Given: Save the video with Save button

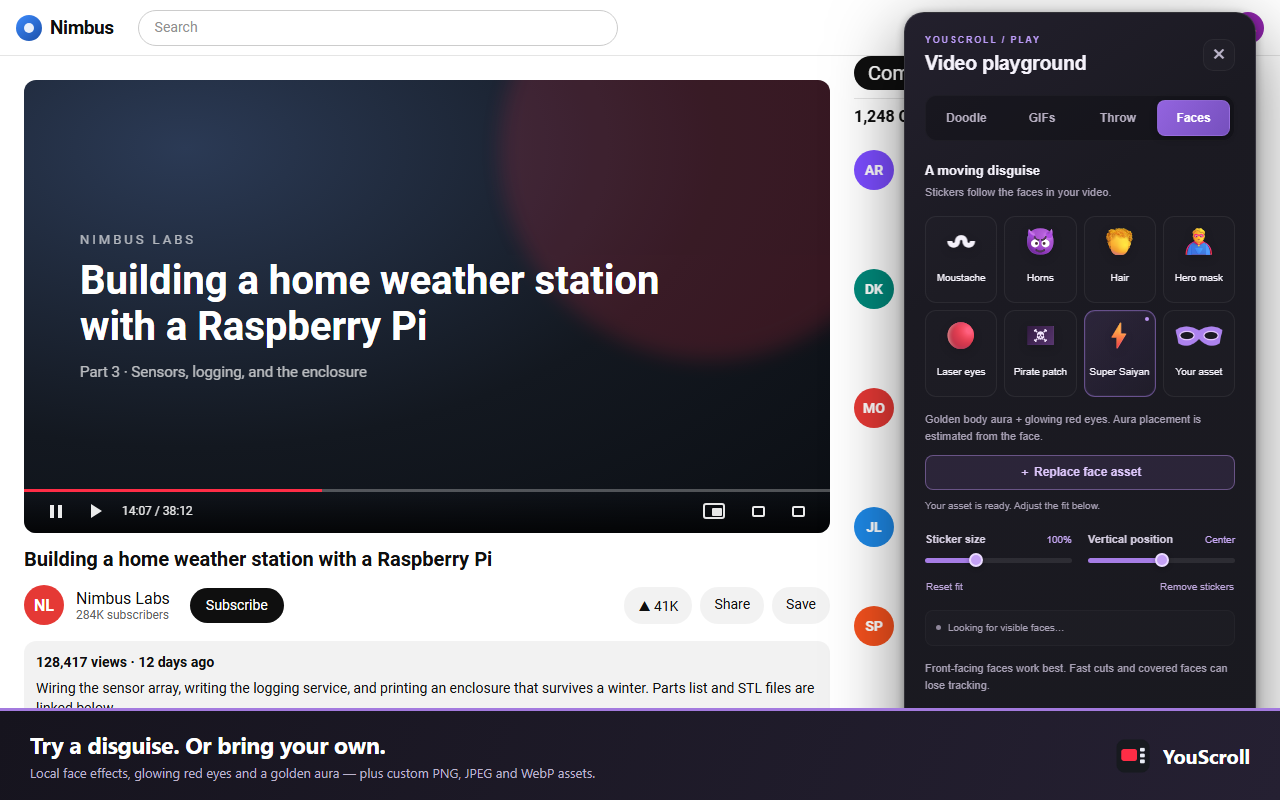Looking at the screenshot, I should [x=801, y=605].
